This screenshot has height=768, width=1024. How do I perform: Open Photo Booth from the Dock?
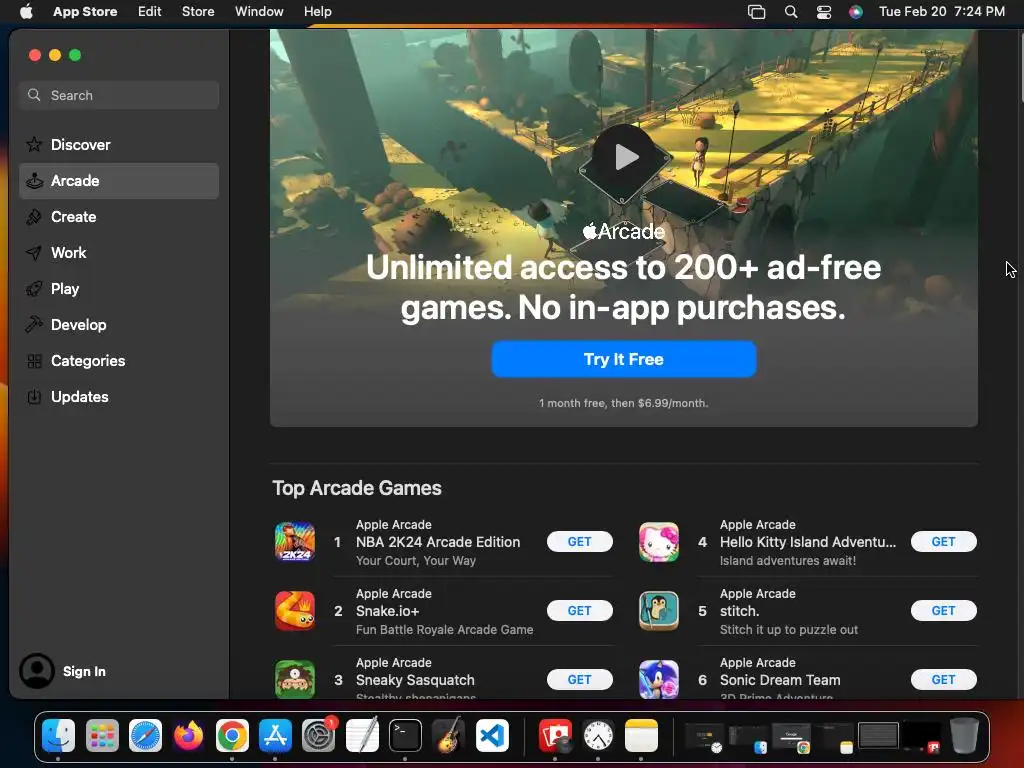pyautogui.click(x=555, y=735)
